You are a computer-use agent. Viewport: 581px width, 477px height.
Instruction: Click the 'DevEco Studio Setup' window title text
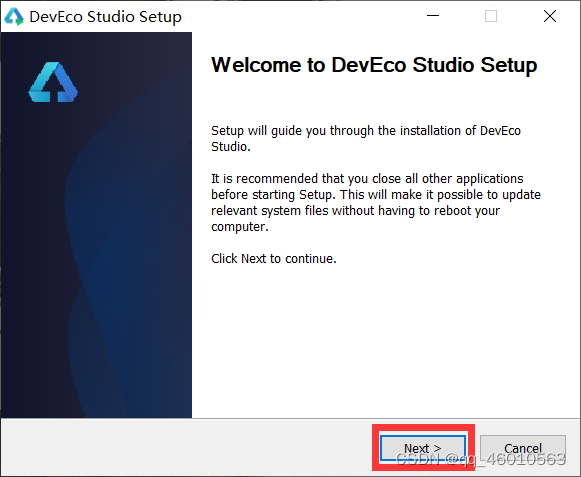[106, 17]
